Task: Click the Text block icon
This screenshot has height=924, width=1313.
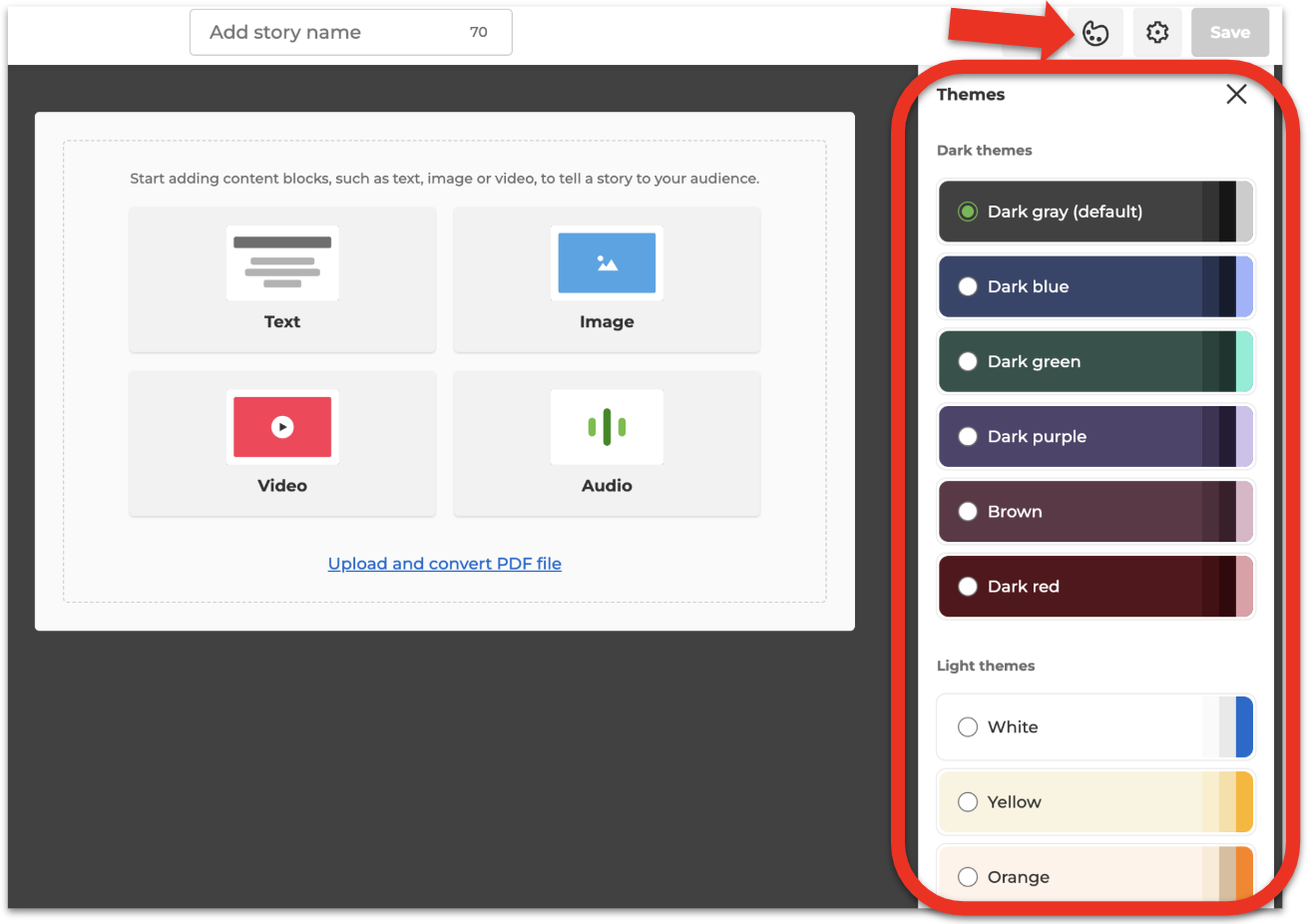Action: pos(282,263)
